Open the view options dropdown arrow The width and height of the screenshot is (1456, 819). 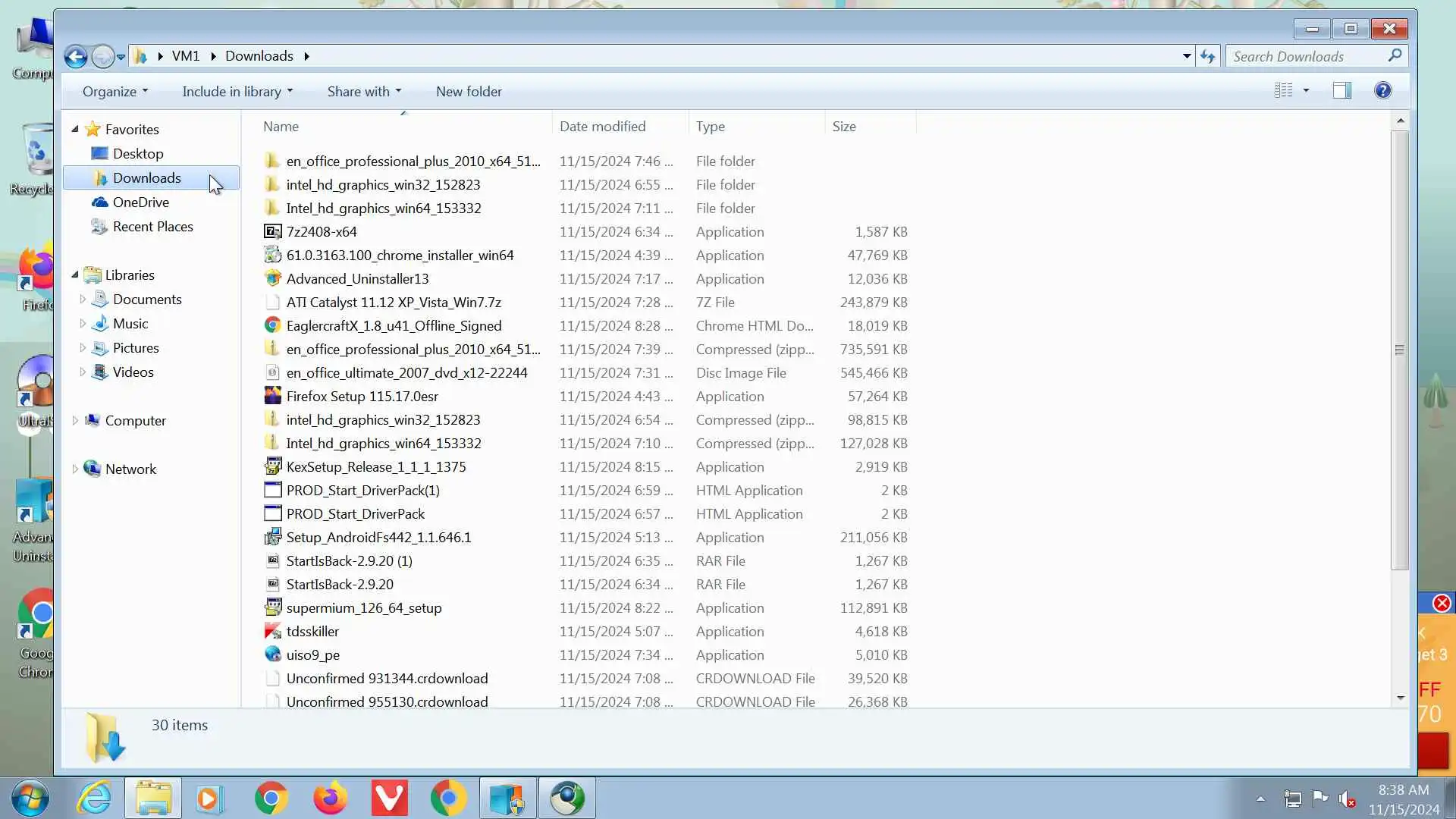point(1306,91)
